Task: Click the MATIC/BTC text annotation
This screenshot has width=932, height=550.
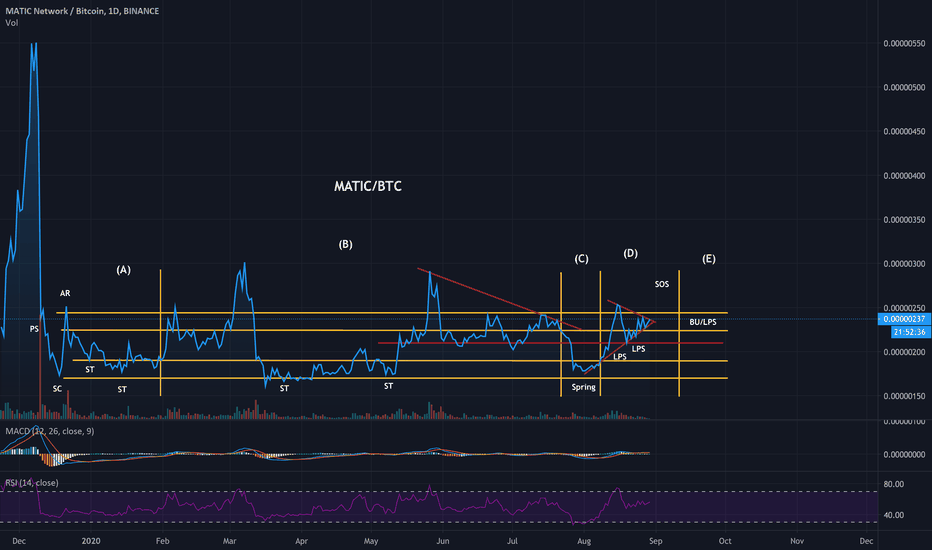Action: 368,186
